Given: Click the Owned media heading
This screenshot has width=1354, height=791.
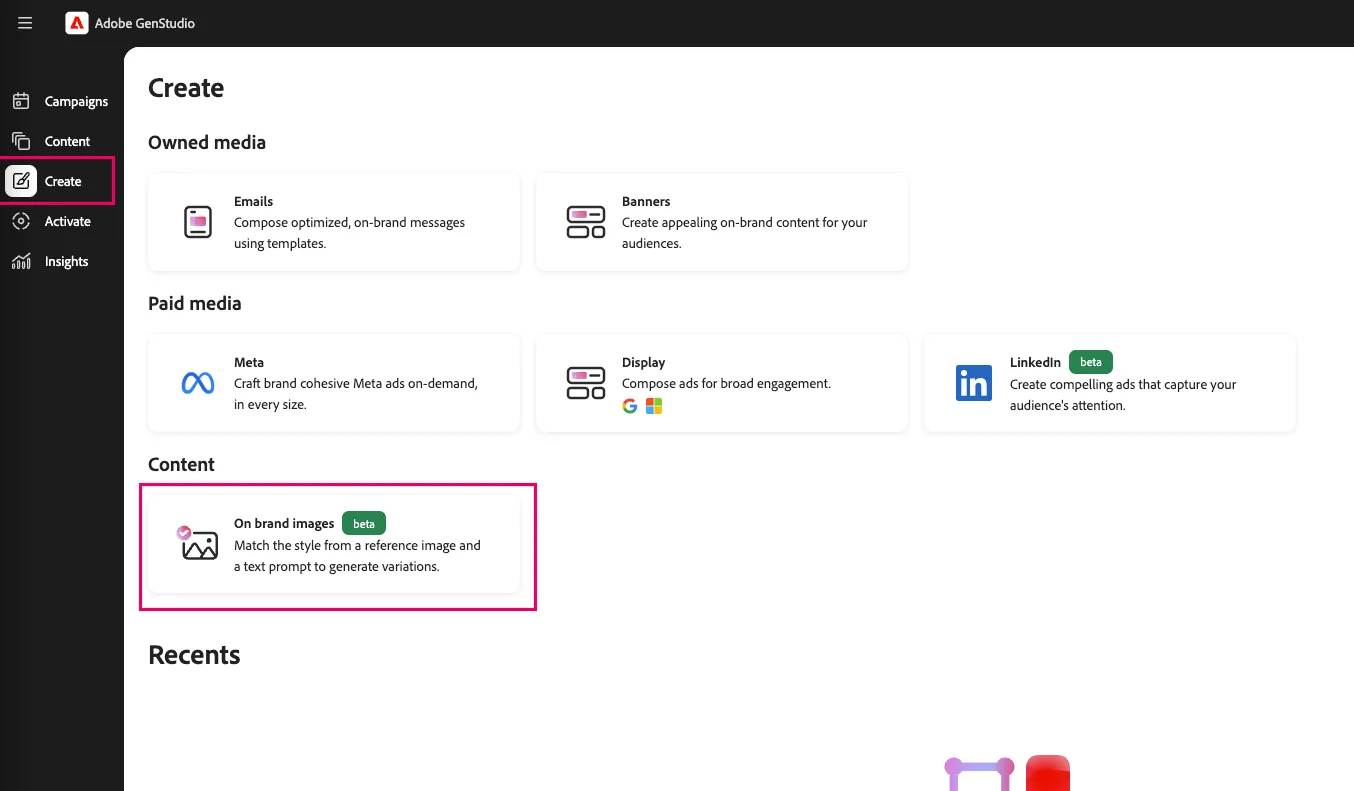Looking at the screenshot, I should coord(207,142).
